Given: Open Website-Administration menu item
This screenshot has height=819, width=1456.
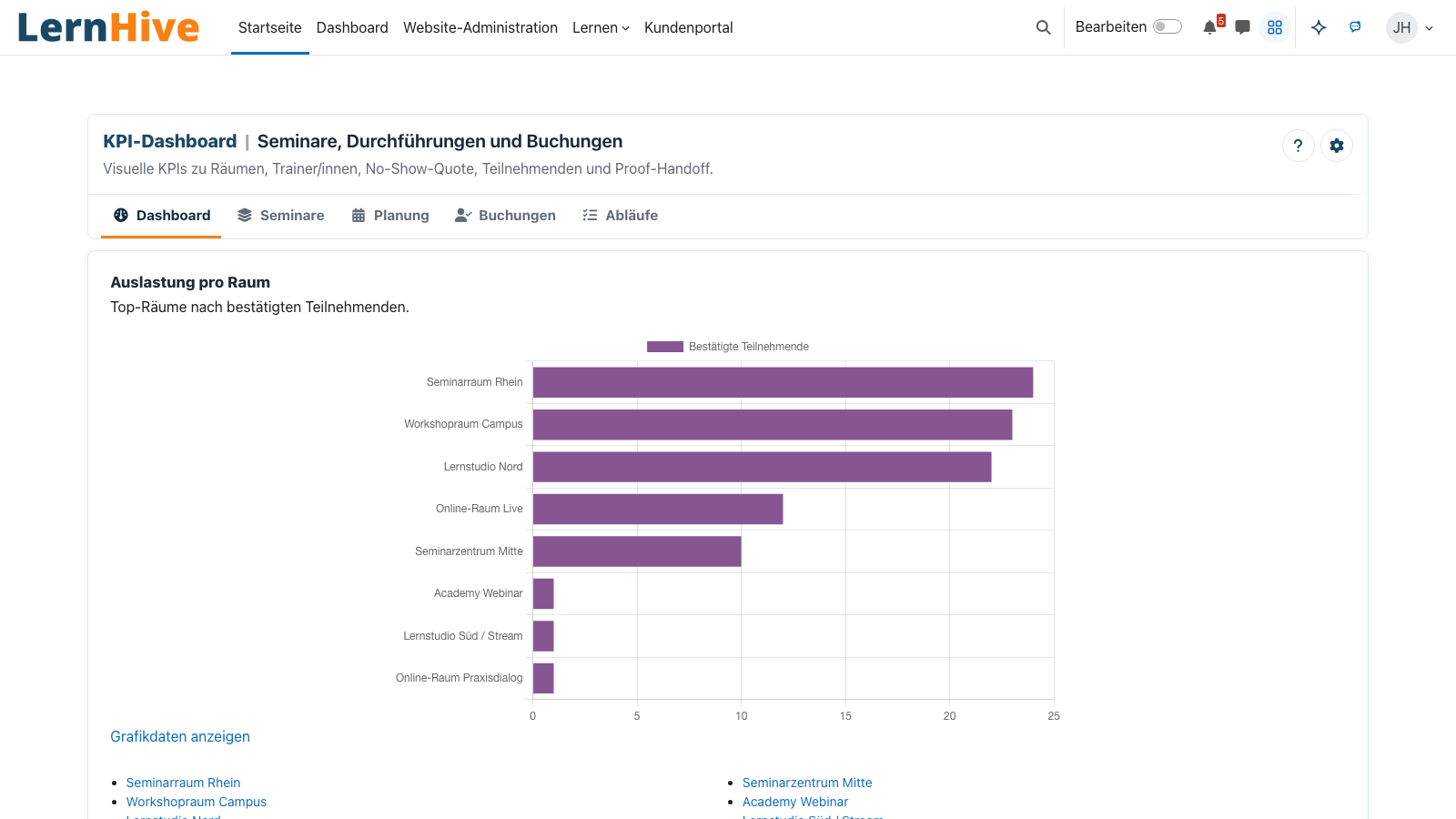Looking at the screenshot, I should click(x=480, y=27).
